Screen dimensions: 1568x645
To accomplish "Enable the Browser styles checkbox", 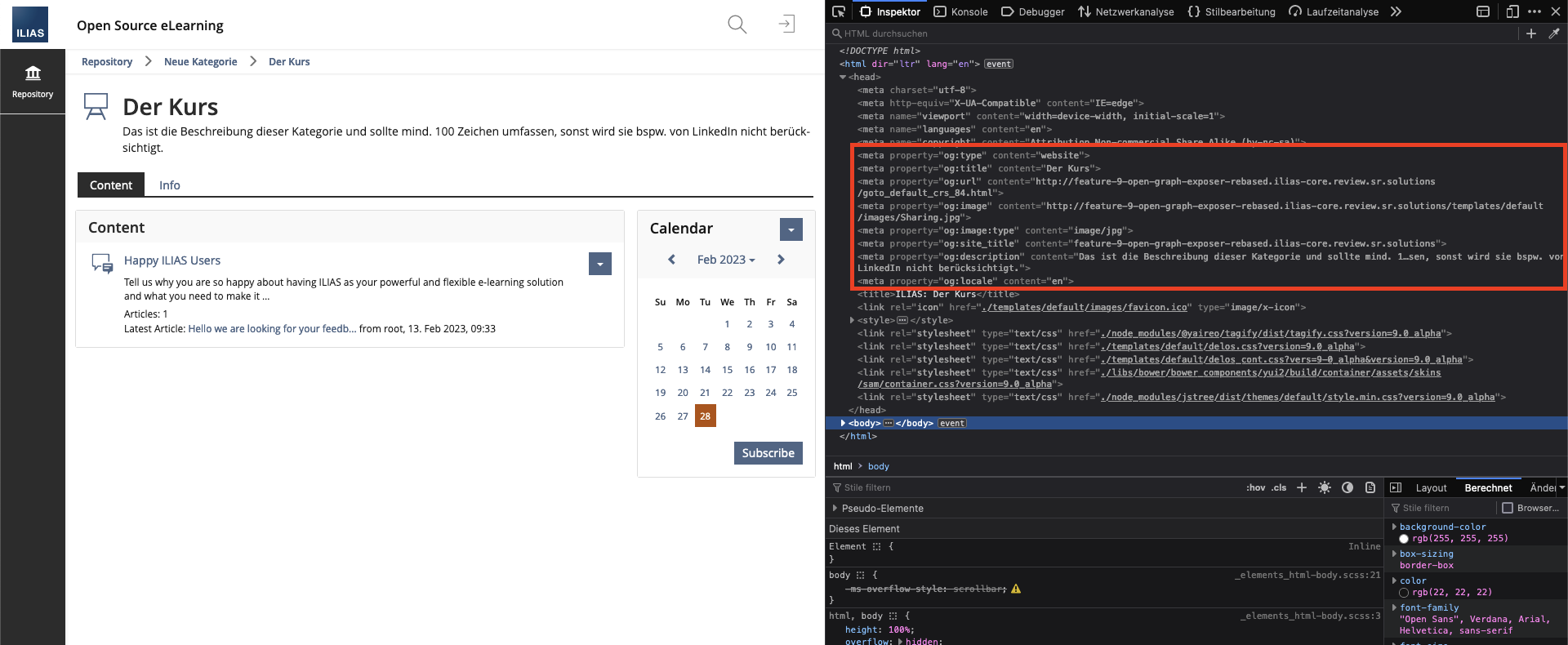I will (1508, 508).
